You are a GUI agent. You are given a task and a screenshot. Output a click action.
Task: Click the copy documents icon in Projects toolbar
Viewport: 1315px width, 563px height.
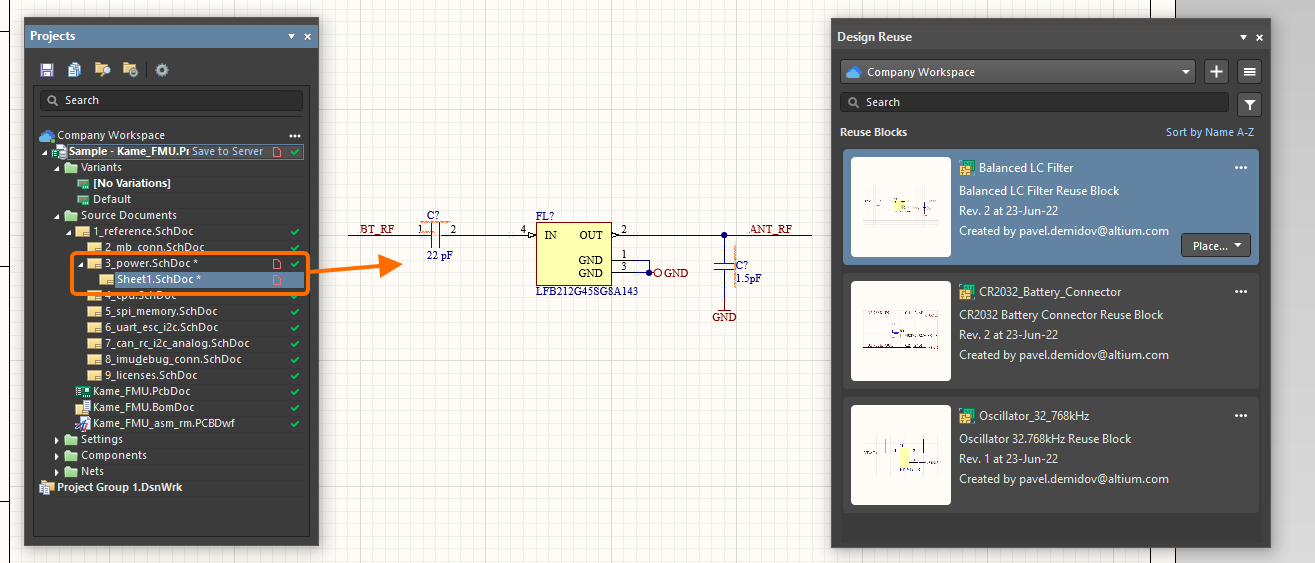(x=74, y=70)
